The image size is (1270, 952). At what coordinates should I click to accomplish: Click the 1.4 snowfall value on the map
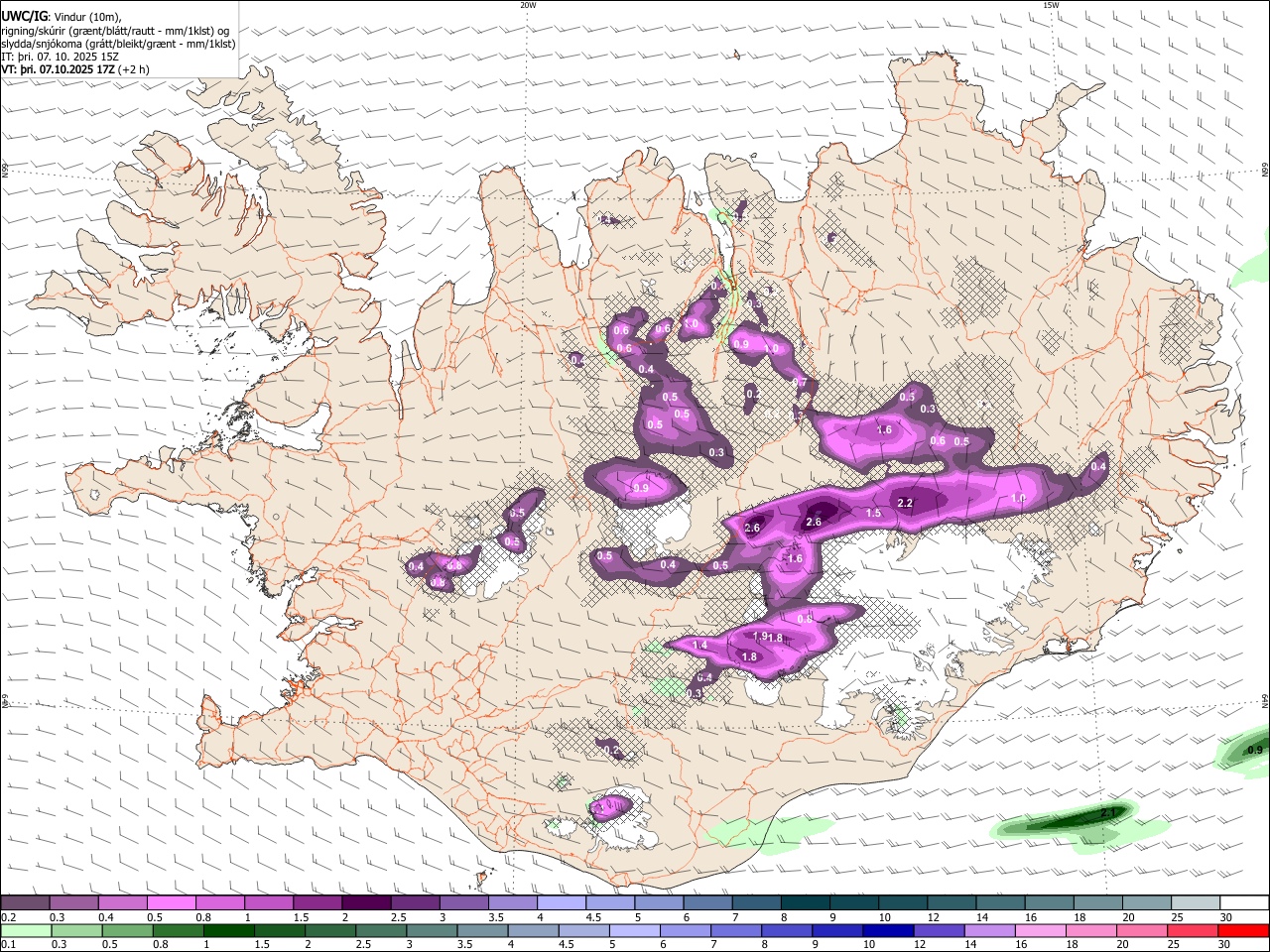click(x=699, y=646)
